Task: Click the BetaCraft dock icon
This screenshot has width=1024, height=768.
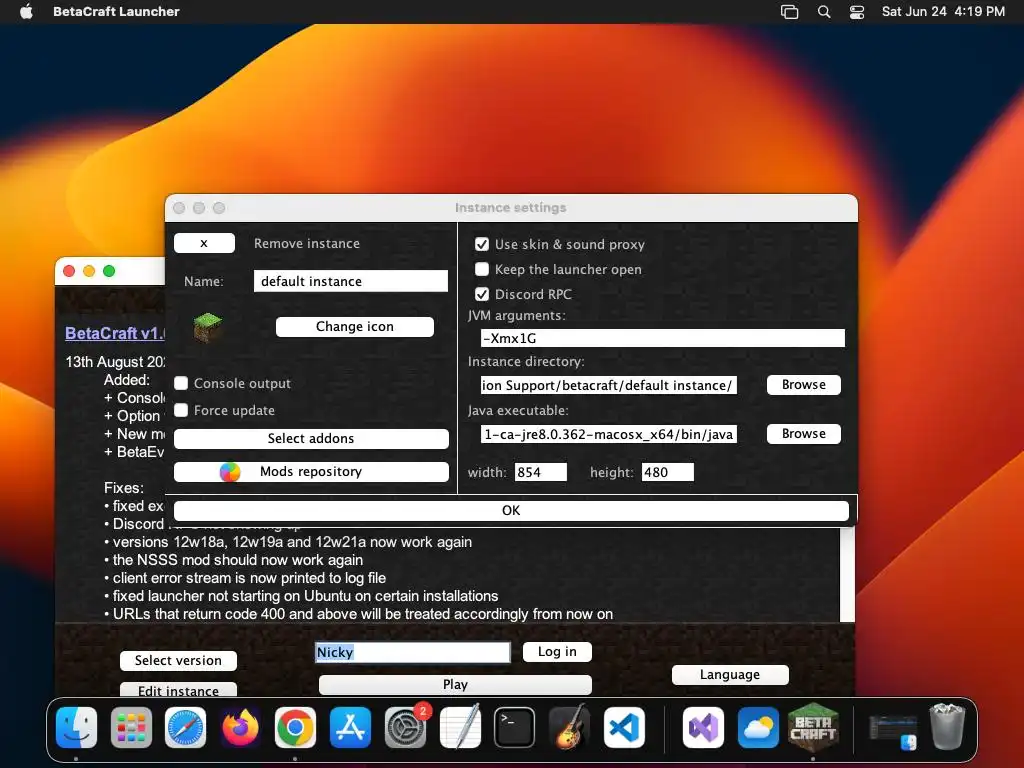Action: (x=813, y=728)
